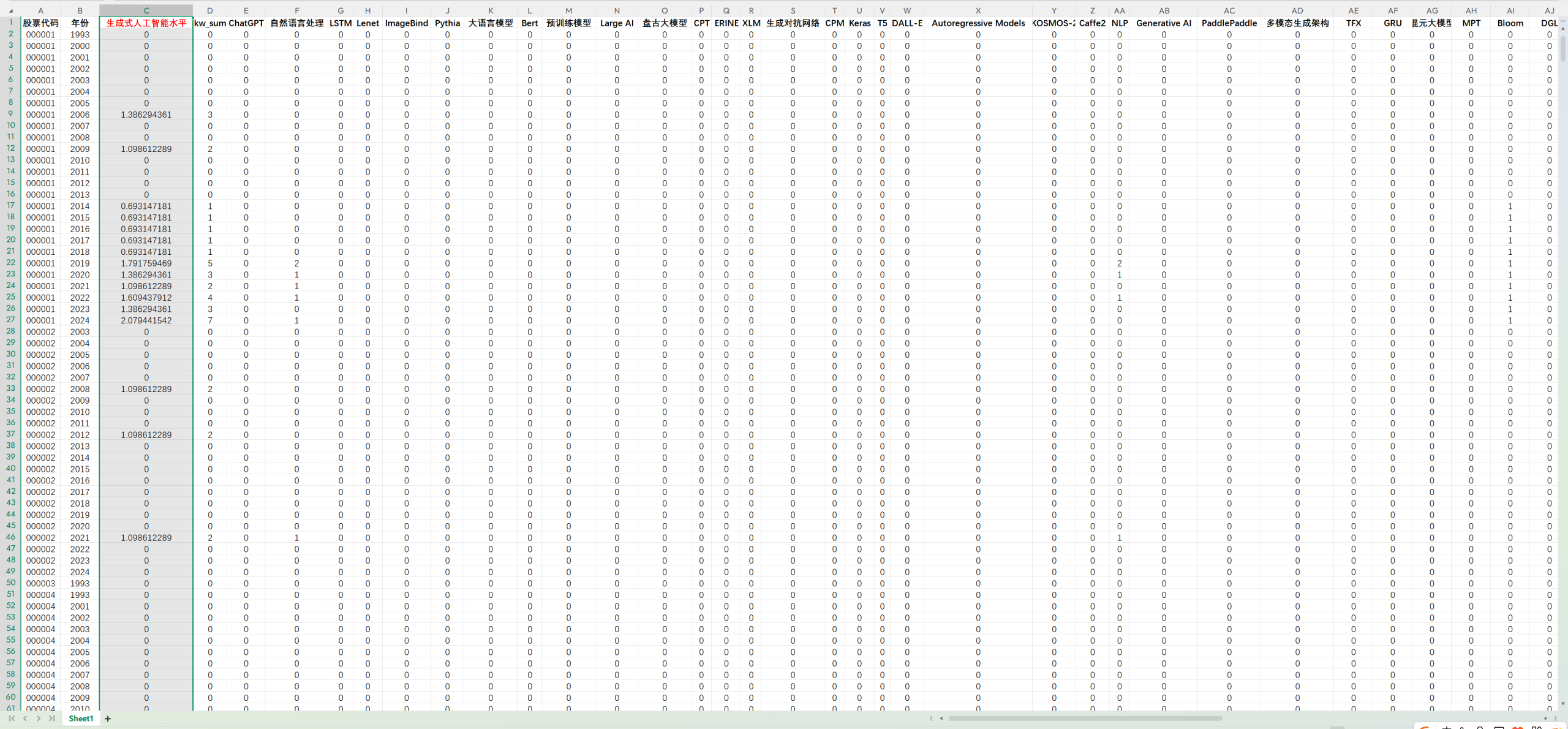Select cell containing 2.079441542
The height and width of the screenshot is (729, 1568).
(x=146, y=320)
